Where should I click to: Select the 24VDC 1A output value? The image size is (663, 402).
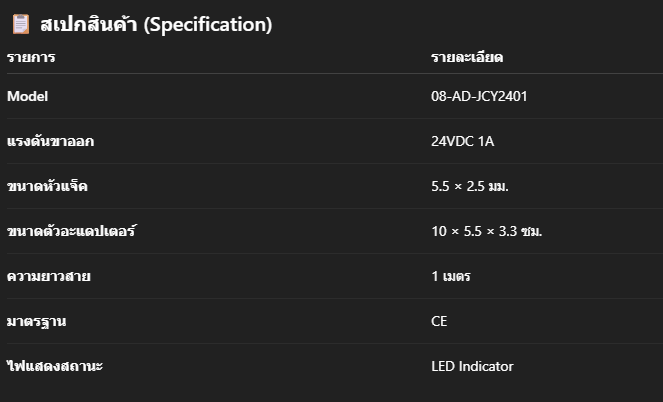point(463,141)
